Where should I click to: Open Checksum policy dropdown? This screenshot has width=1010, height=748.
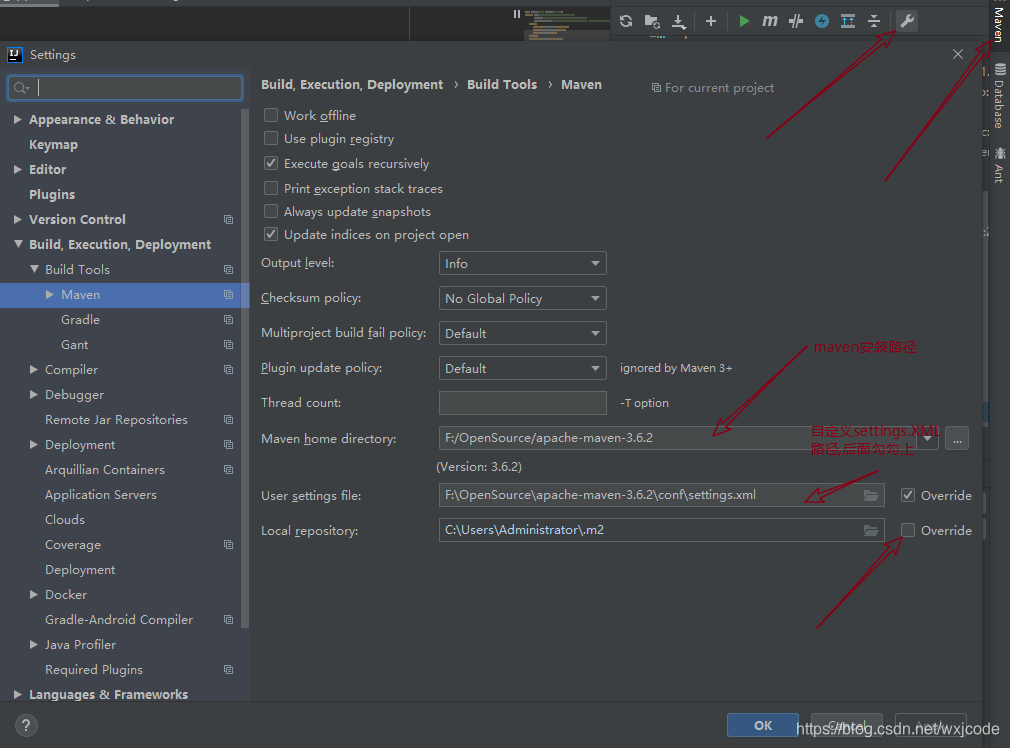coord(522,298)
